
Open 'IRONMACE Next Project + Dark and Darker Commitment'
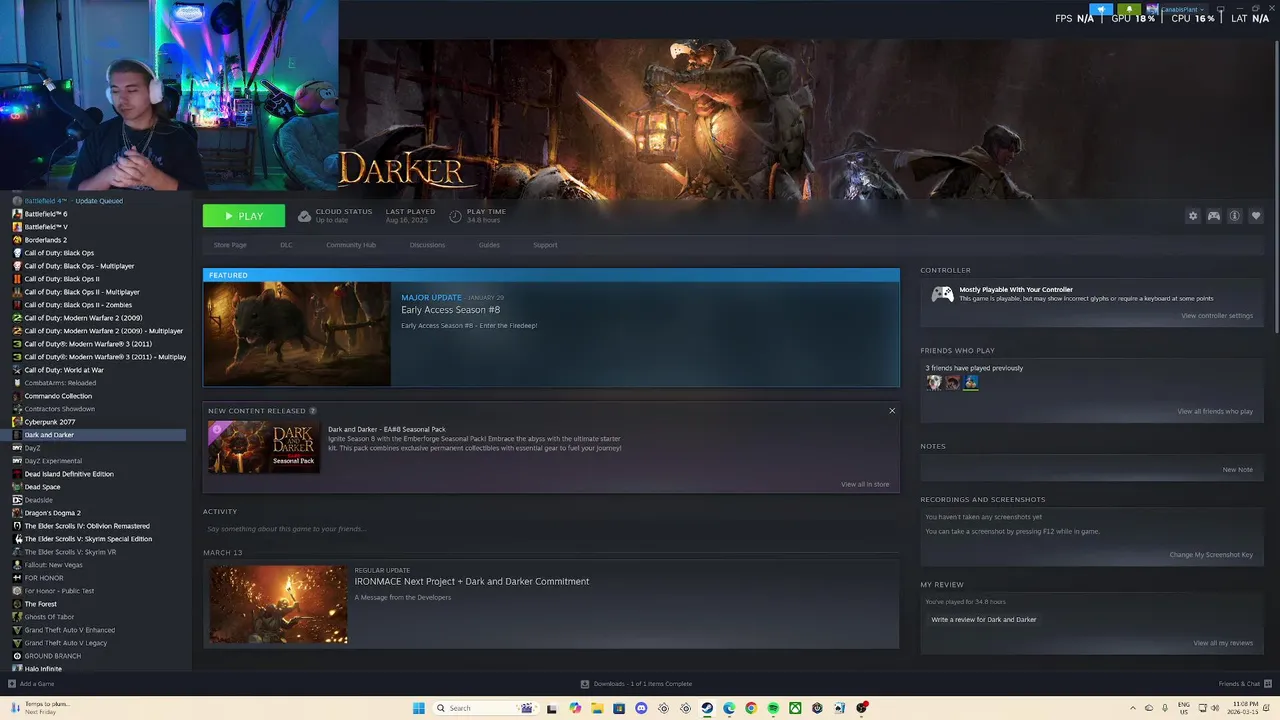pyautogui.click(x=472, y=581)
